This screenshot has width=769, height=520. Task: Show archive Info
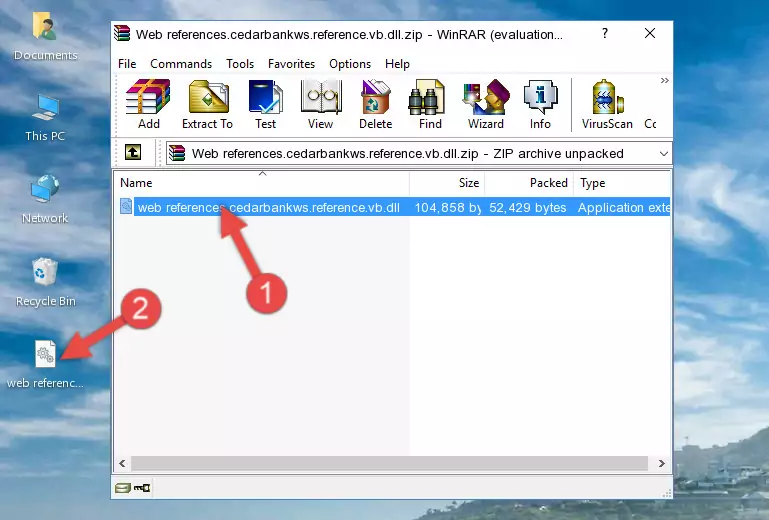tap(540, 104)
